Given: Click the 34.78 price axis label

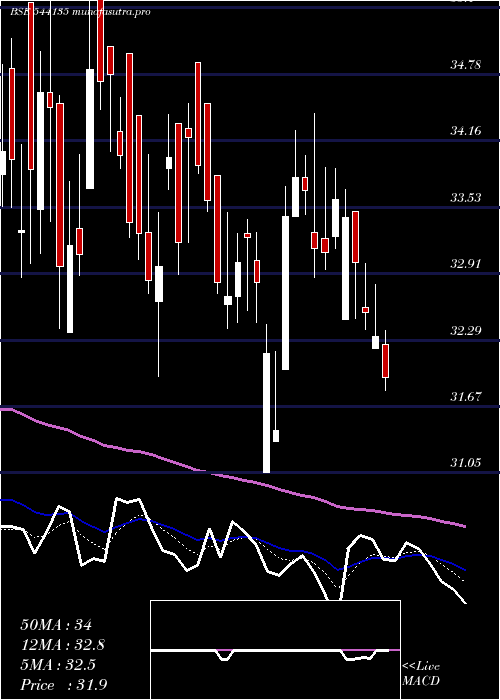Looking at the screenshot, I should click(466, 65).
